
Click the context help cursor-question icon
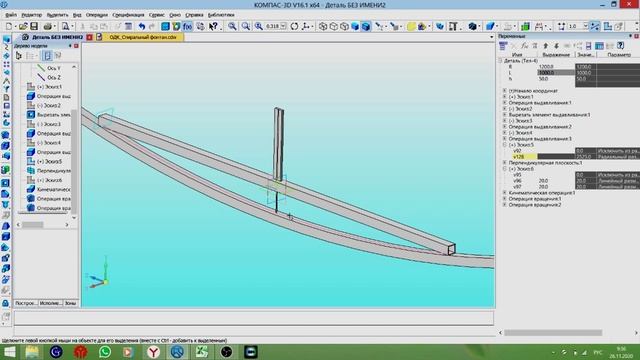[213, 26]
